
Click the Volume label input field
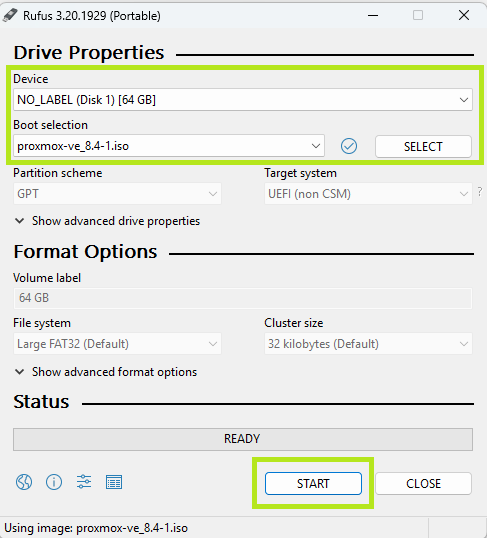243,298
